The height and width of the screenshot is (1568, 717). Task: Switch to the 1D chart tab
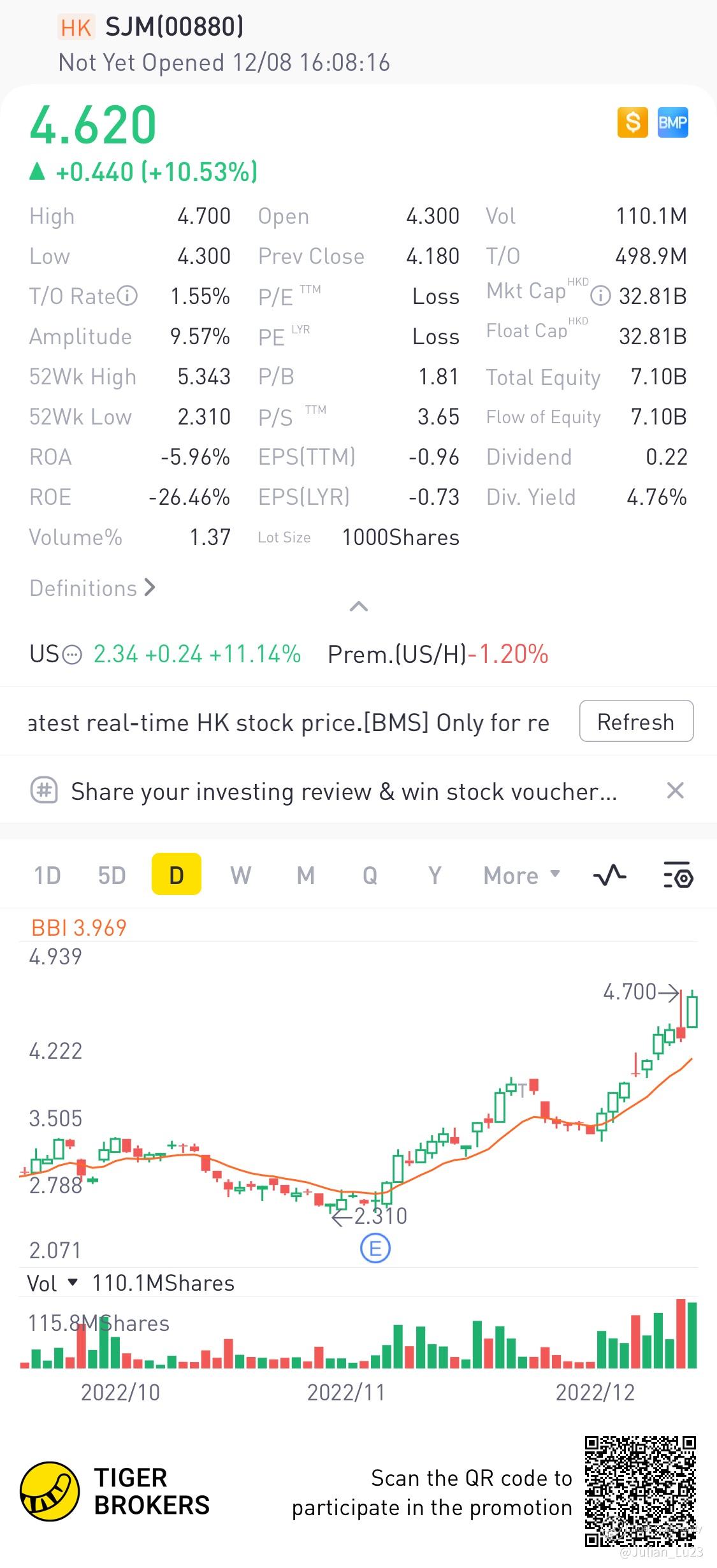pos(47,875)
